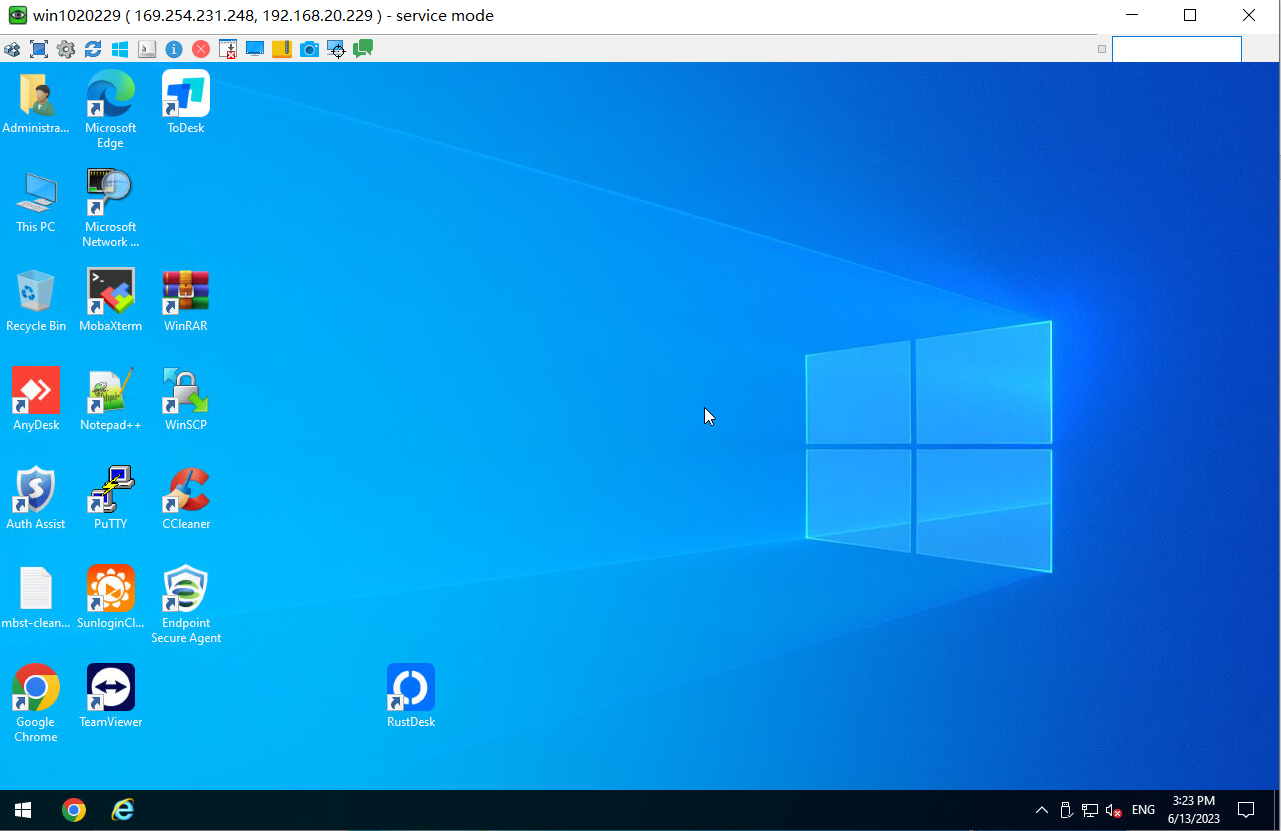
Task: Refresh the remote screen with the blue arrows
Action: pyautogui.click(x=93, y=49)
